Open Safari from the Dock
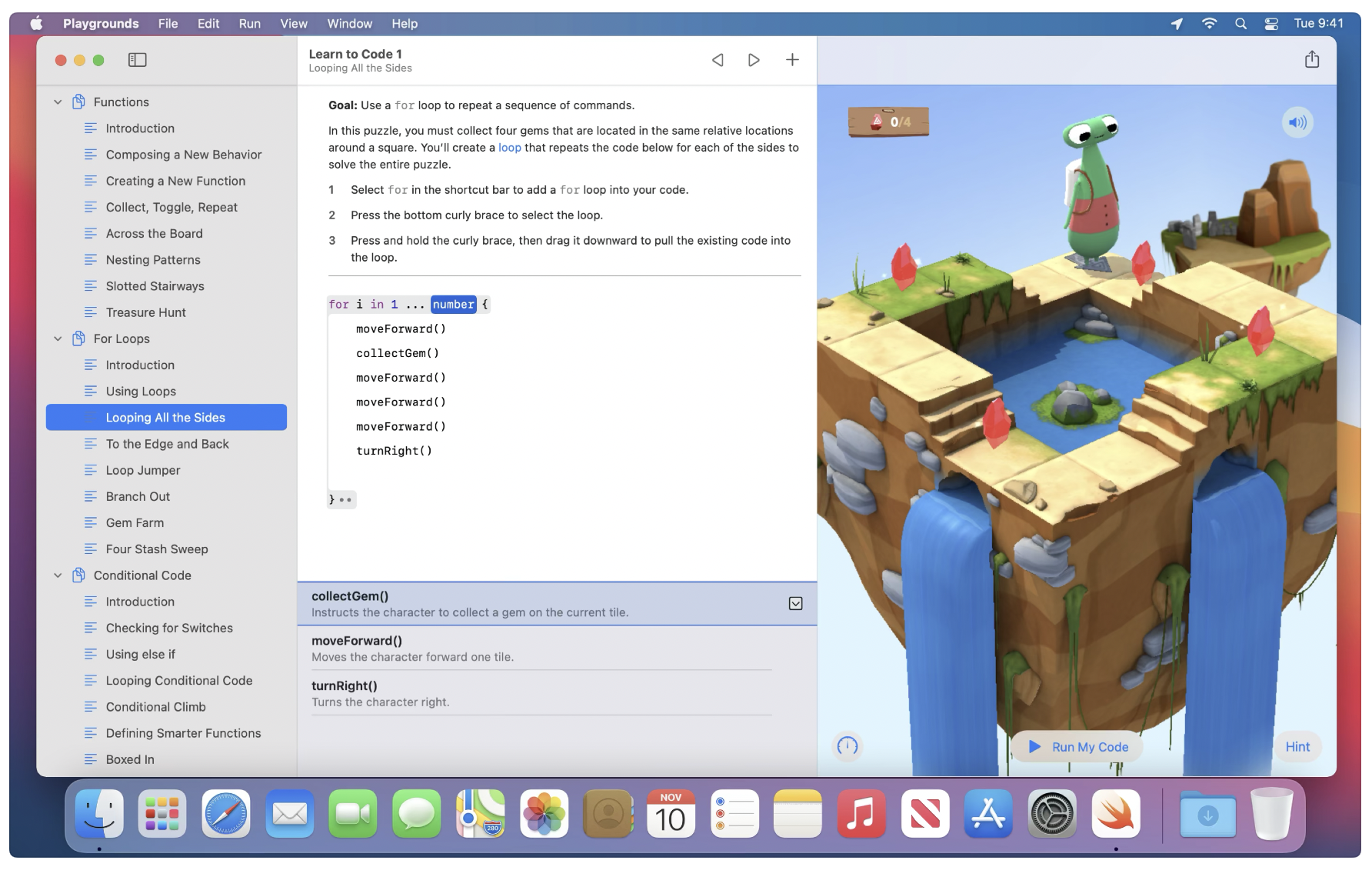1372x877 pixels. 226,814
